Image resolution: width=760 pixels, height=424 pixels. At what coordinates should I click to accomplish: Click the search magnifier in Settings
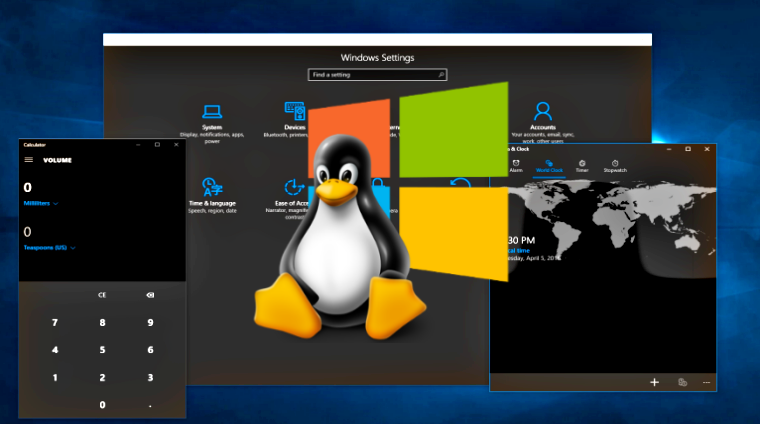tap(441, 75)
